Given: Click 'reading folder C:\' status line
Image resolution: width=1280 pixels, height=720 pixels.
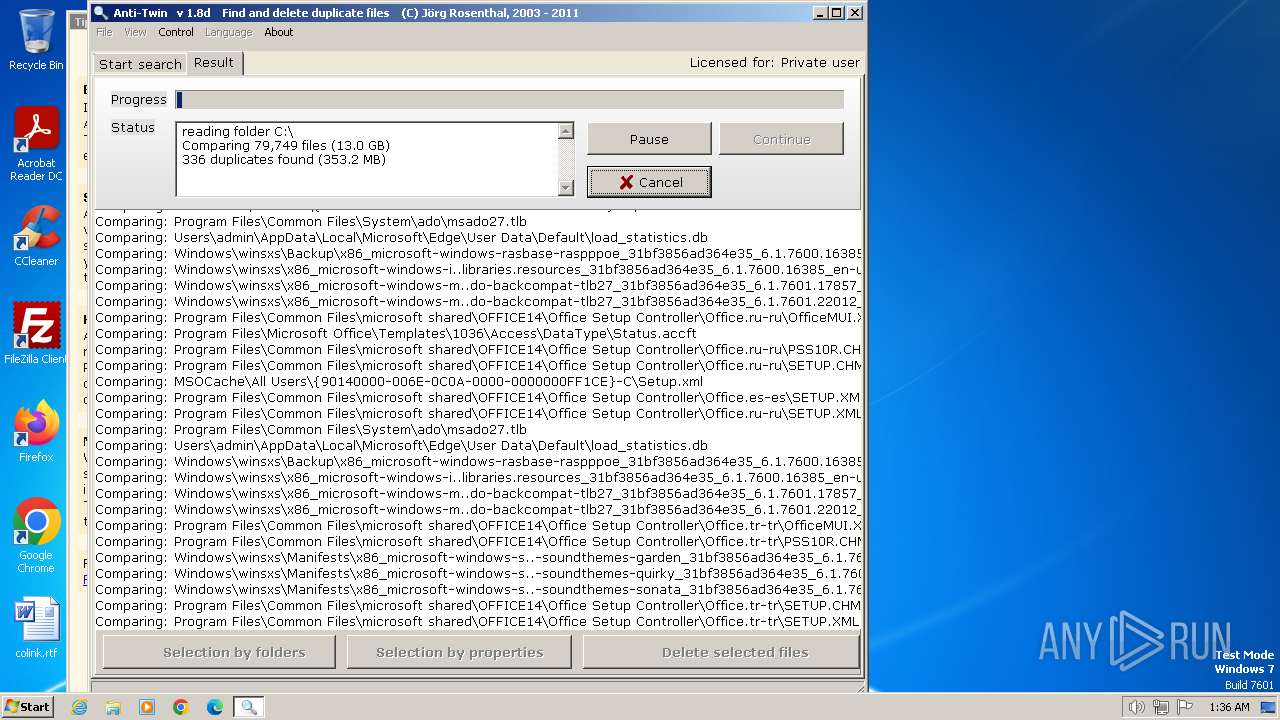Looking at the screenshot, I should click(237, 131).
